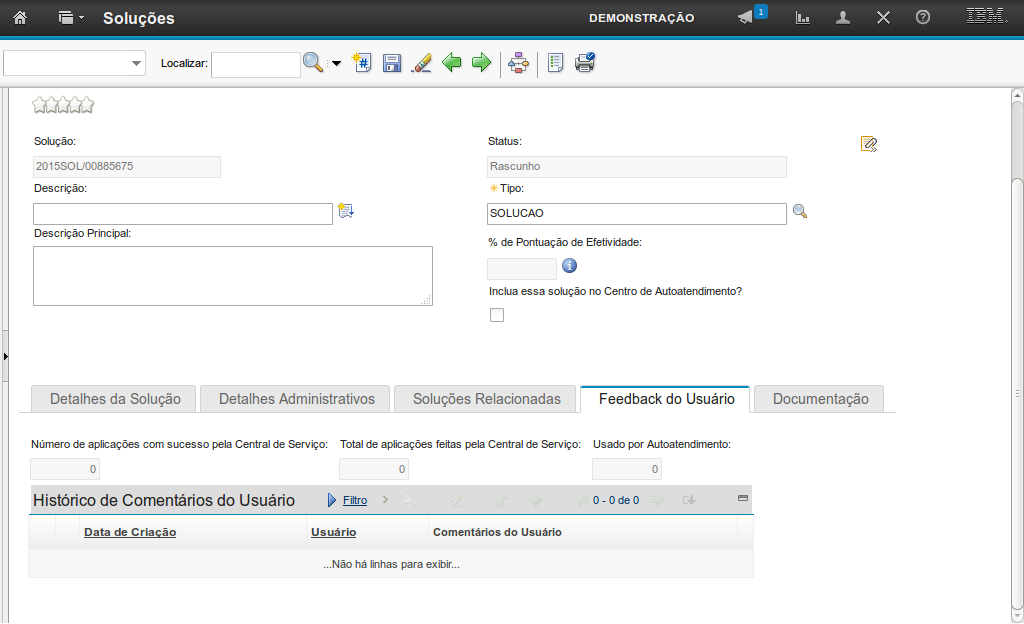Open the Go To applications menu
The image size is (1024, 624).
tap(70, 18)
